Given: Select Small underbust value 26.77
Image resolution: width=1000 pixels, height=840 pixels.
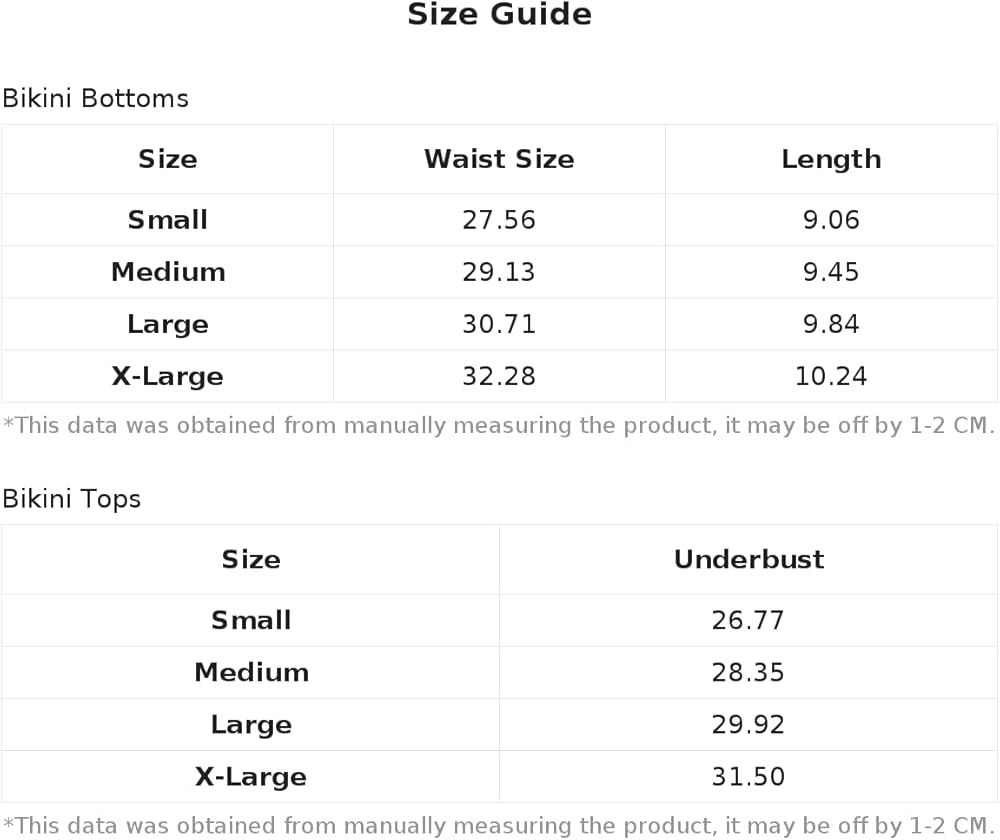Looking at the screenshot, I should coord(748,621).
